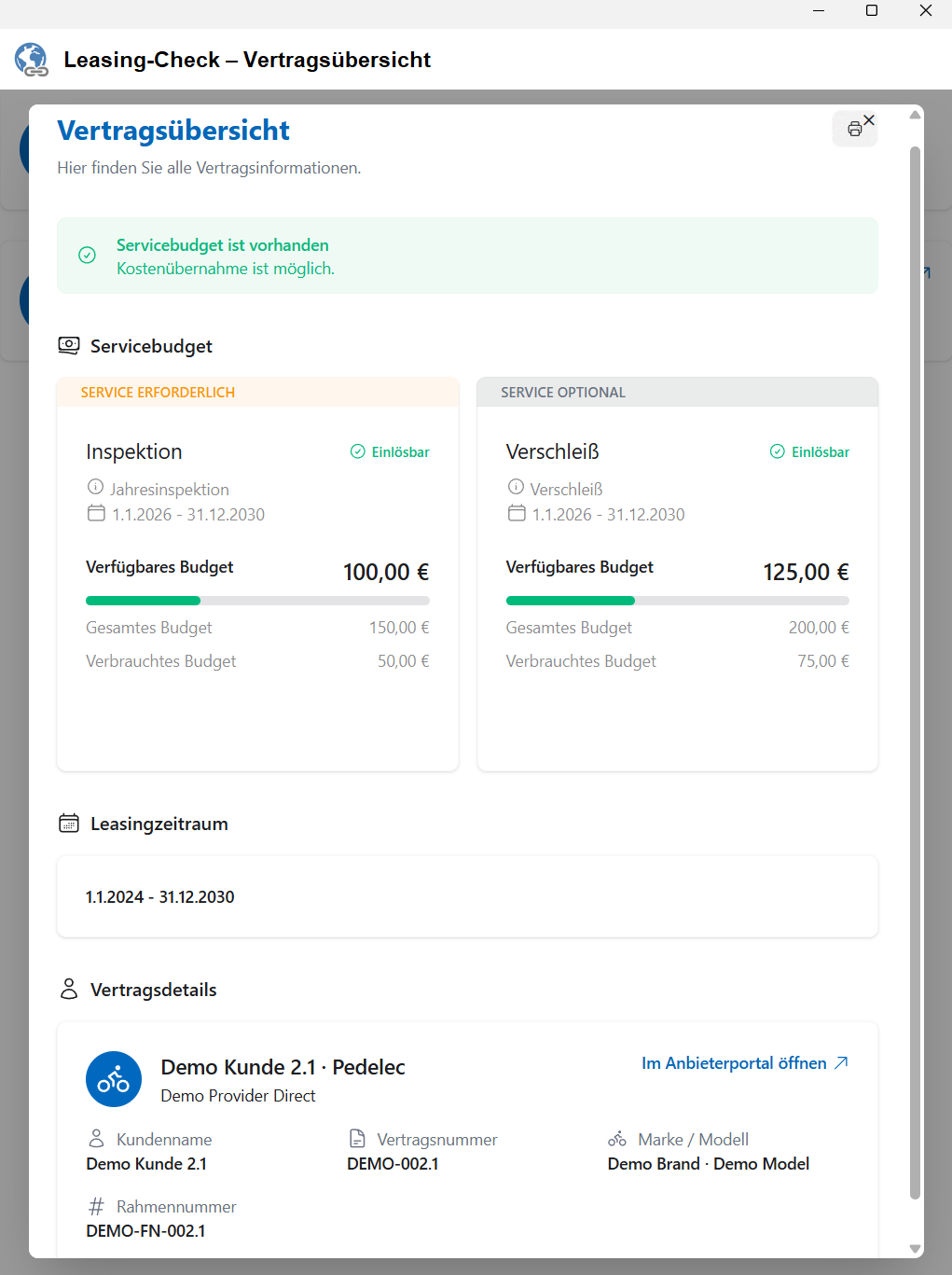Click the Servicebudget money icon
The height and width of the screenshot is (1275, 952).
[x=69, y=345]
